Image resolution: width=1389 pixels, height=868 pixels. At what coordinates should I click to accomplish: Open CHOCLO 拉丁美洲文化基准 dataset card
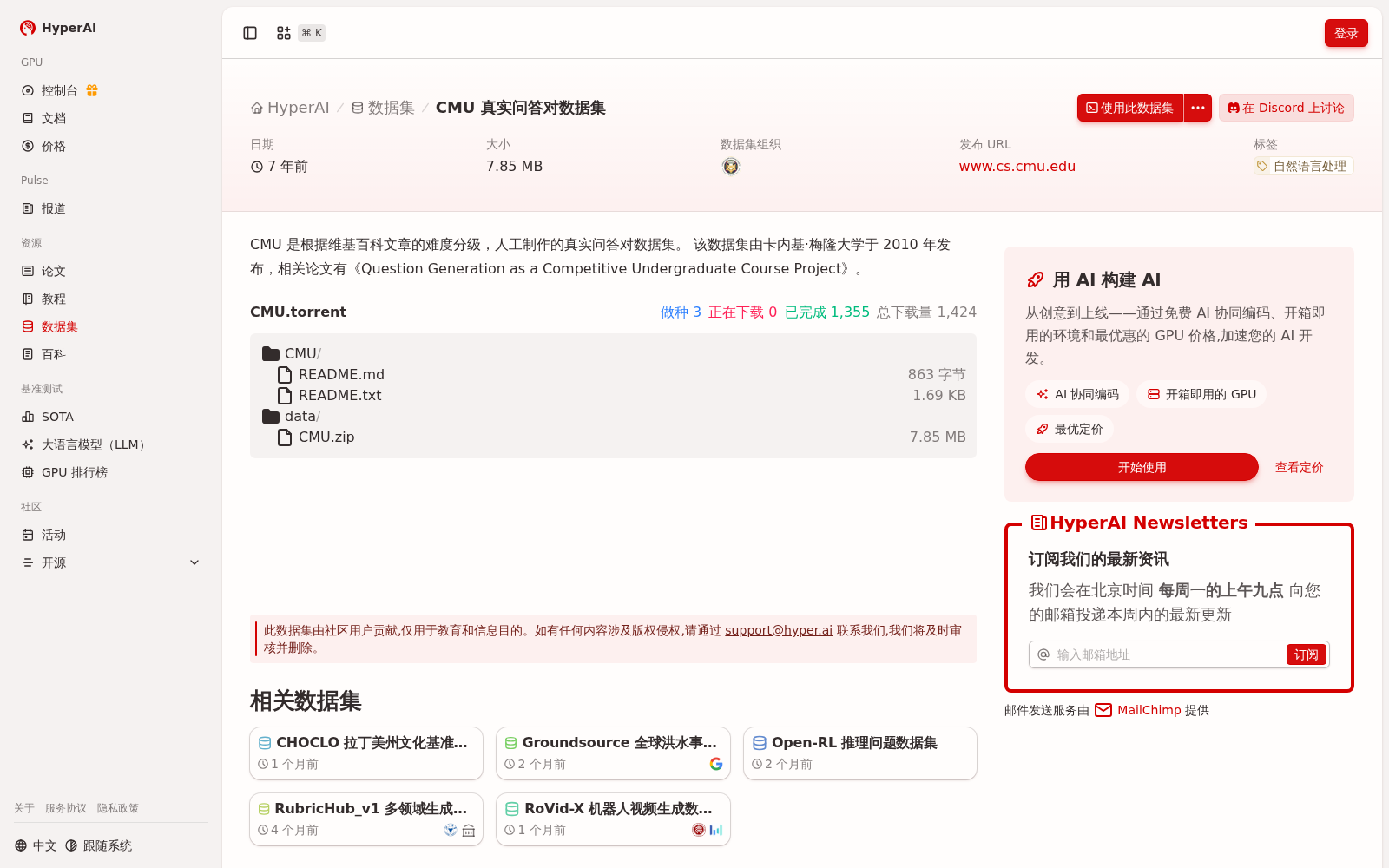366,753
